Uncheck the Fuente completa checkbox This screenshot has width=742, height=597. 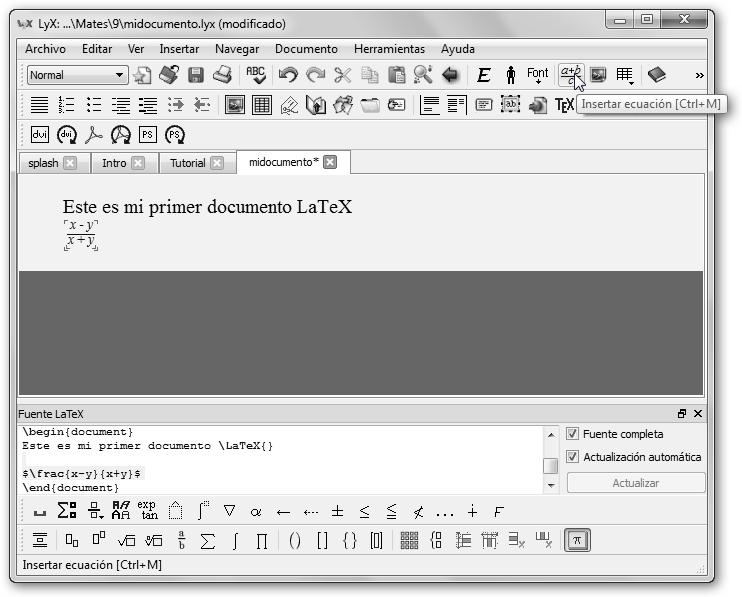[573, 434]
